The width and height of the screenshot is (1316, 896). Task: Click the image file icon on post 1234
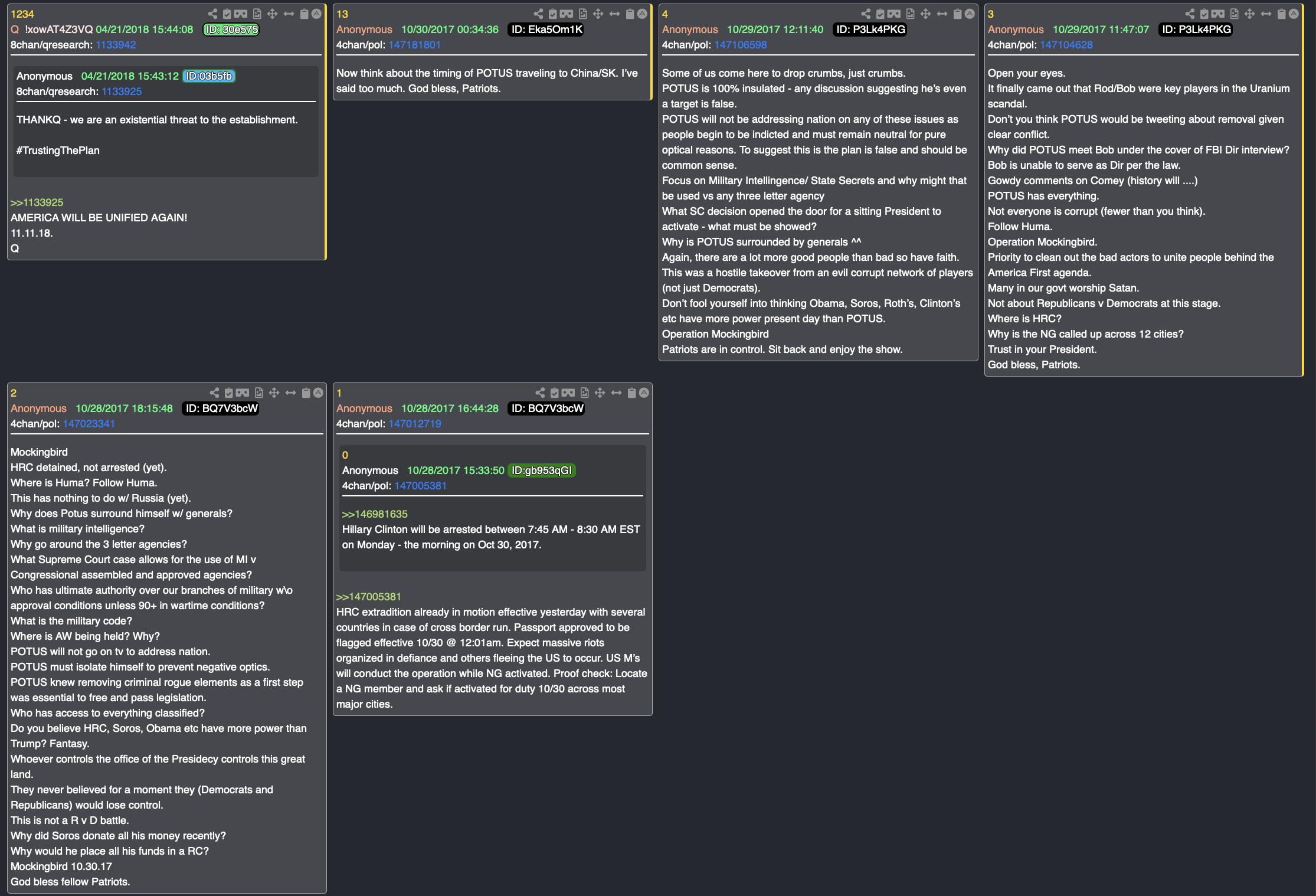(x=257, y=14)
